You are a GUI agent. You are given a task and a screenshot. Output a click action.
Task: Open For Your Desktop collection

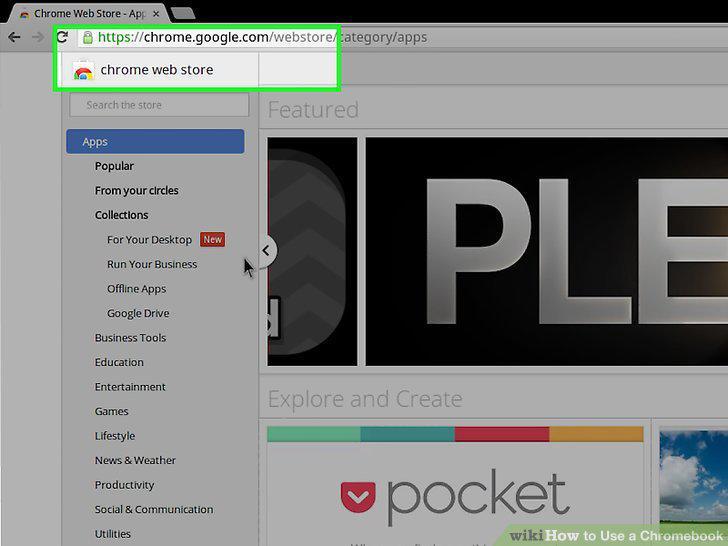[x=149, y=240]
